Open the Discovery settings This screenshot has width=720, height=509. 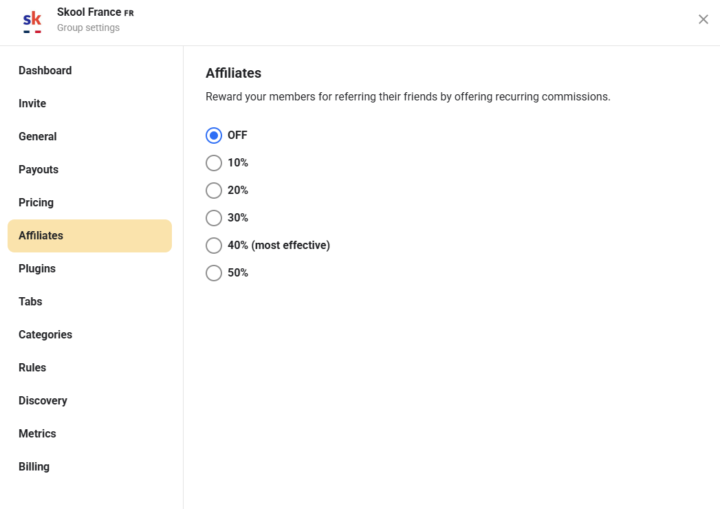(x=43, y=401)
